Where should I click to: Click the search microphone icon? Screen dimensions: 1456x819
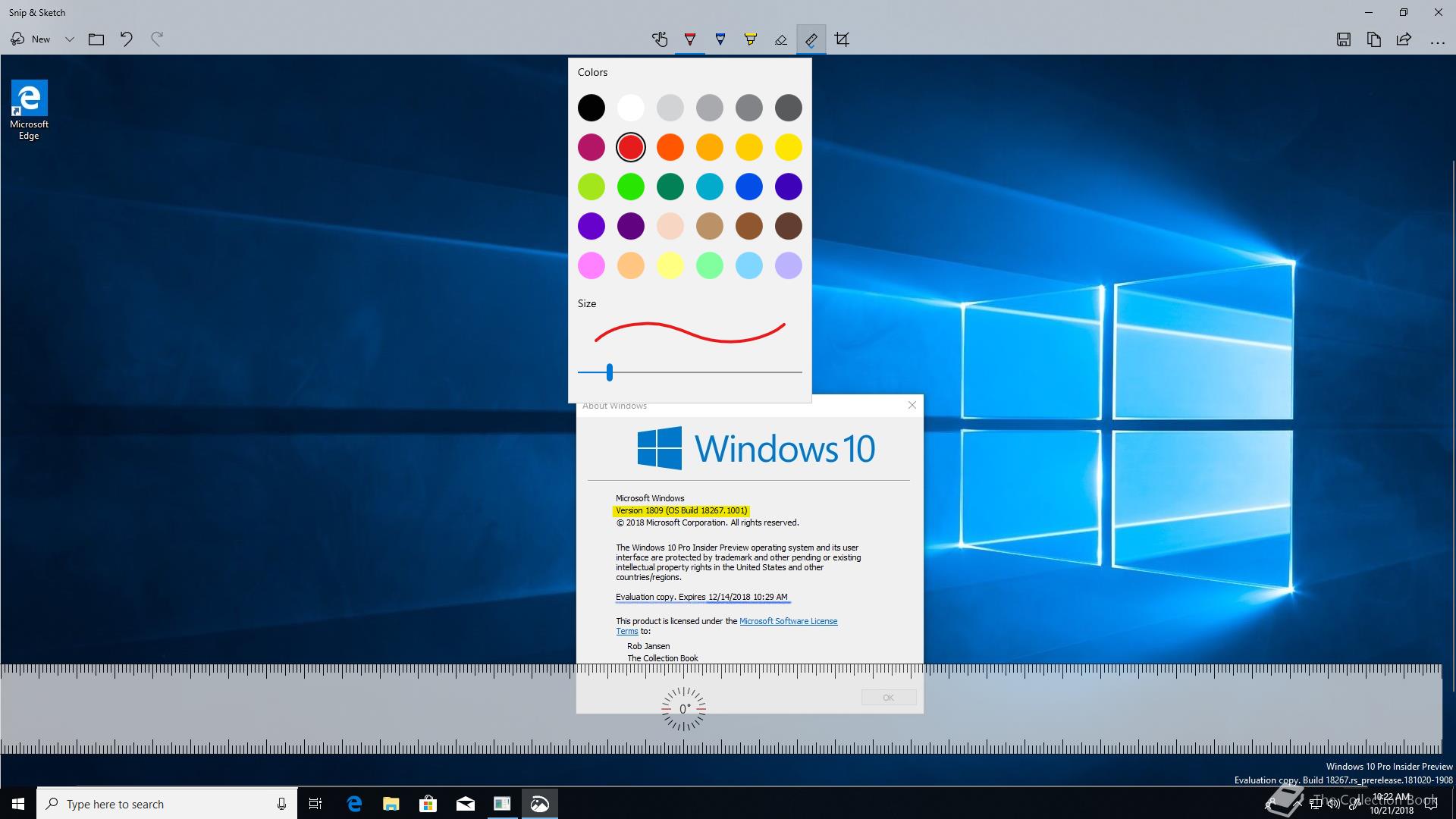coord(281,804)
